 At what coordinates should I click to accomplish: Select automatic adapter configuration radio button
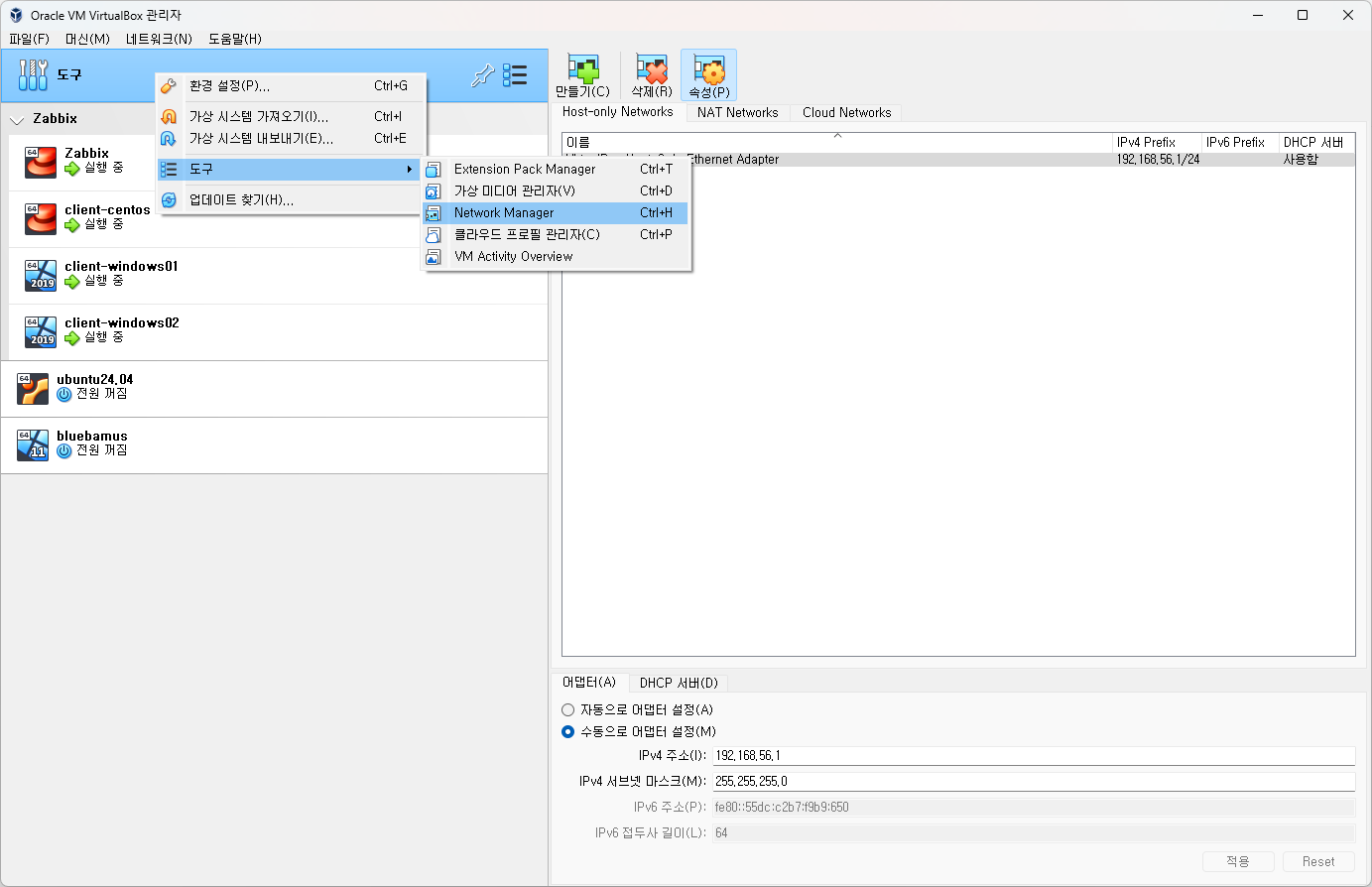567,709
